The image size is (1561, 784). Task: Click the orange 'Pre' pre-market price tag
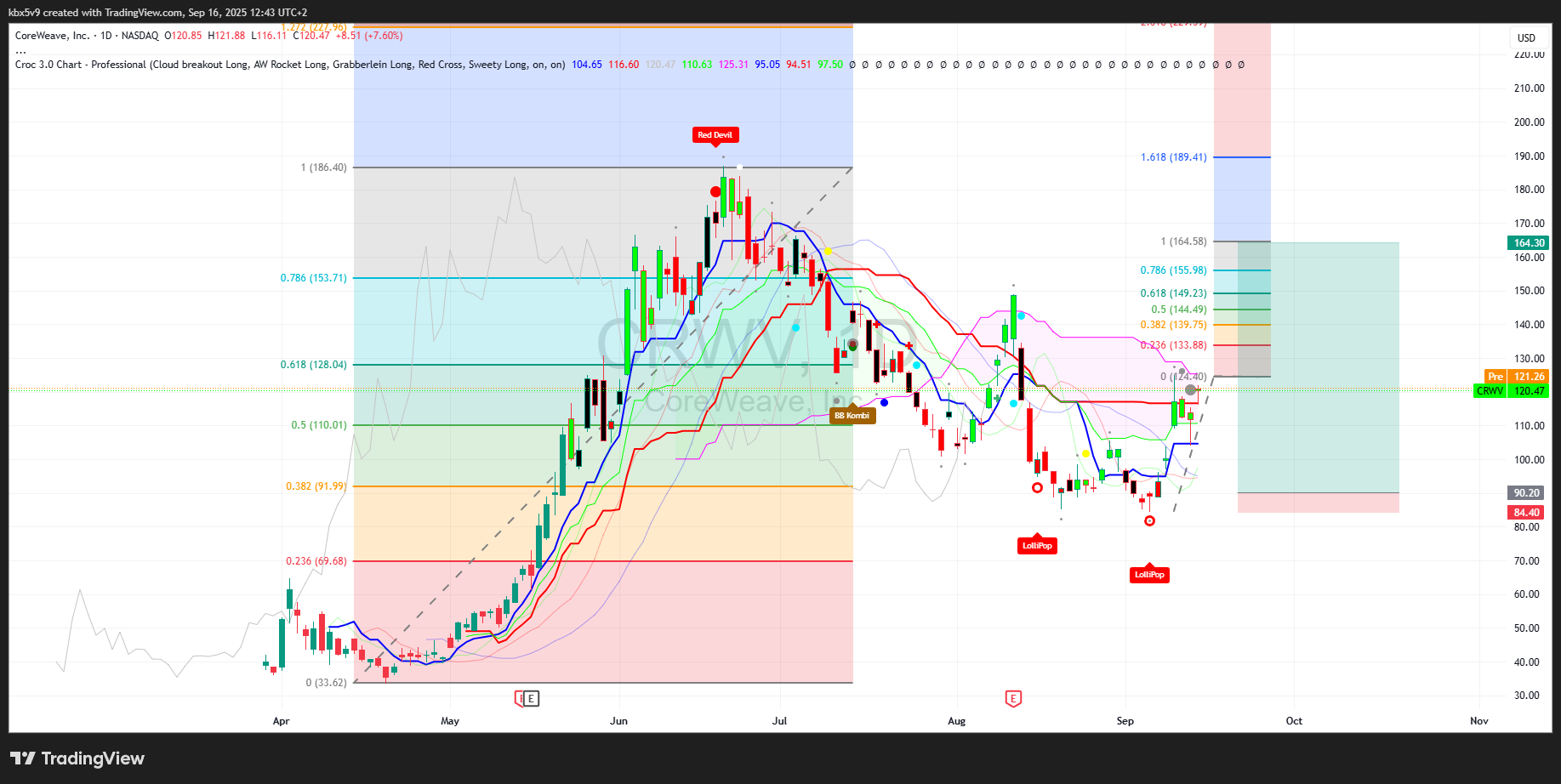pyautogui.click(x=1495, y=377)
